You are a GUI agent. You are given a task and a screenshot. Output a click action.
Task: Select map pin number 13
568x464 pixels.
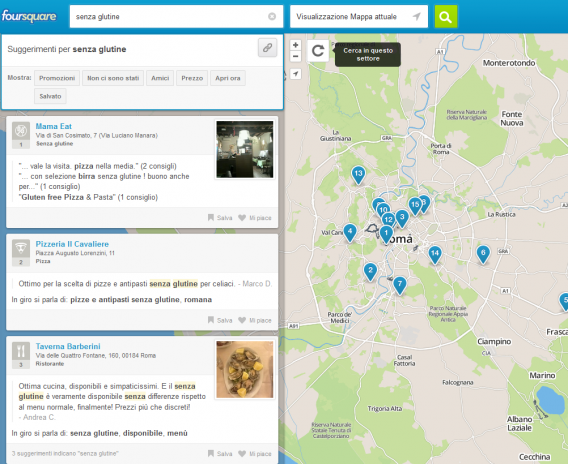tap(358, 175)
